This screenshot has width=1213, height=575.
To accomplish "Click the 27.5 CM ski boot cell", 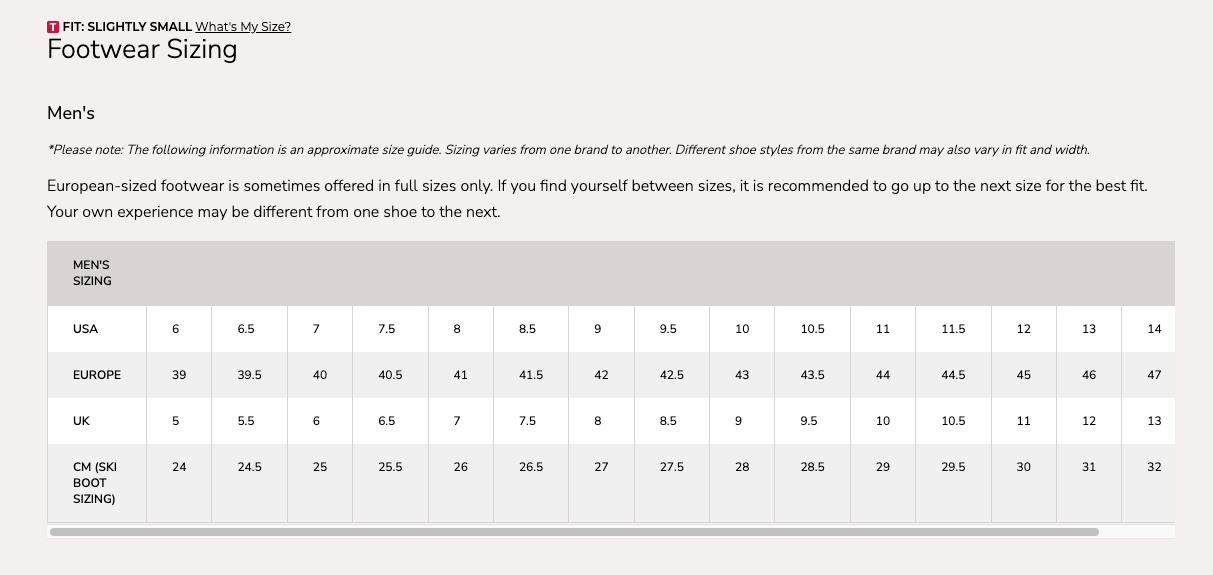I will [672, 467].
